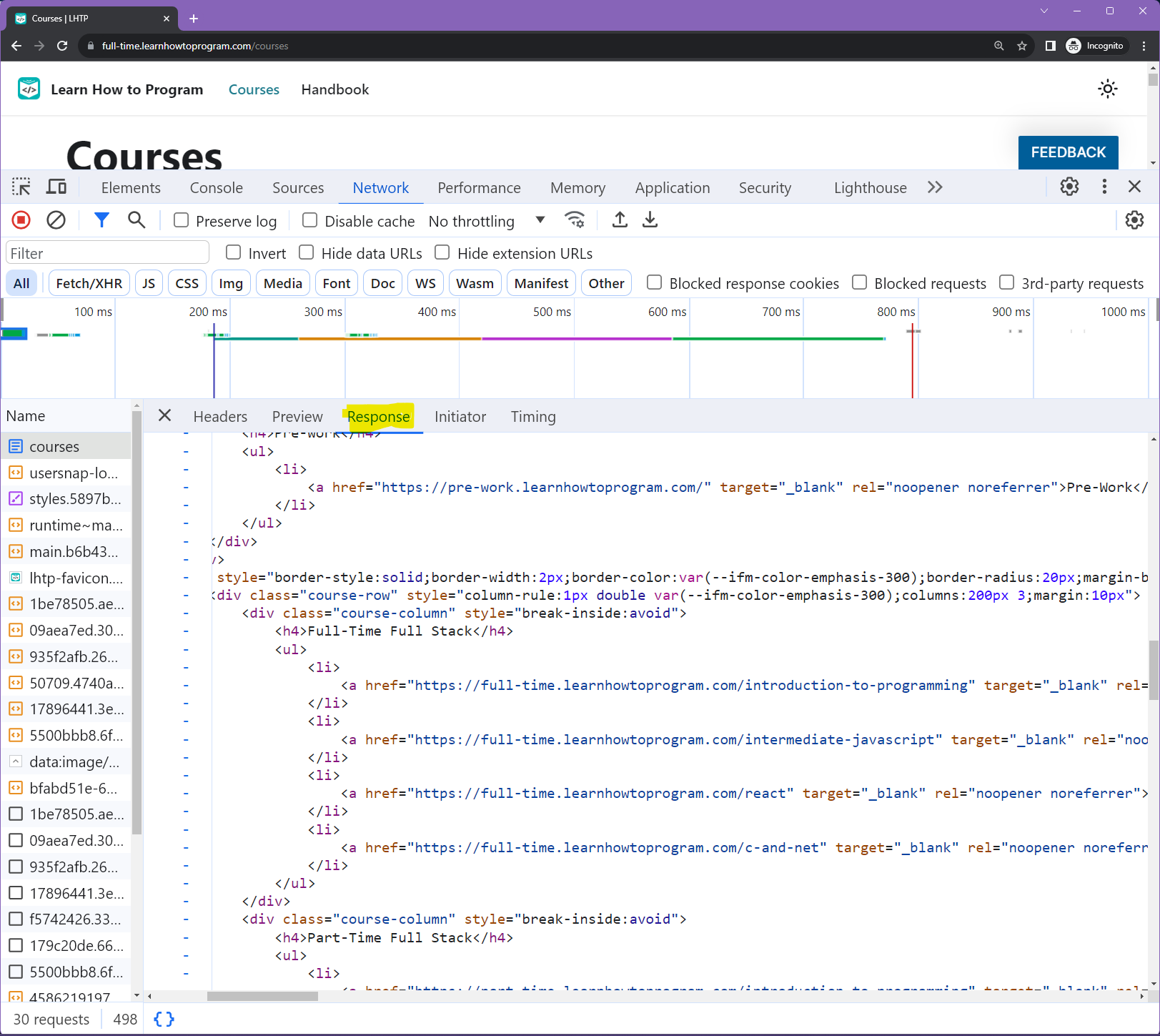Open the Chrome tab search chevron
Image resolution: width=1160 pixels, height=1036 pixels.
[1044, 11]
